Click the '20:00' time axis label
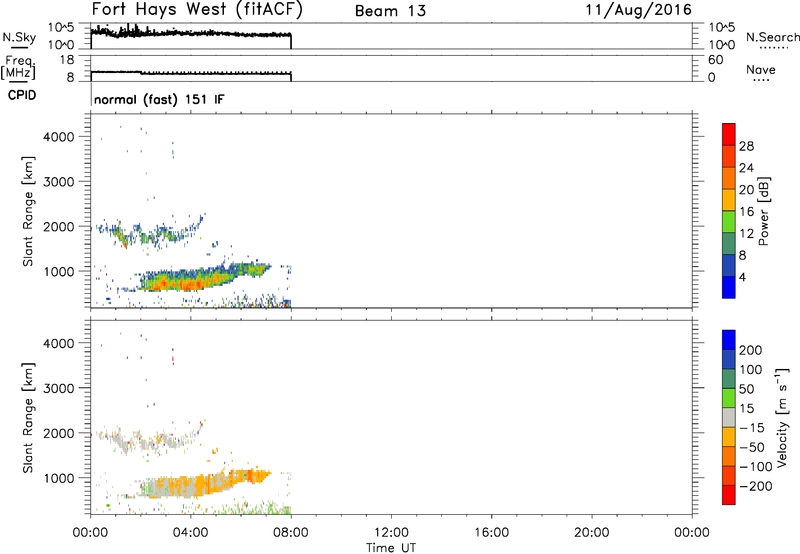Image resolution: width=800 pixels, height=554 pixels. tap(592, 533)
